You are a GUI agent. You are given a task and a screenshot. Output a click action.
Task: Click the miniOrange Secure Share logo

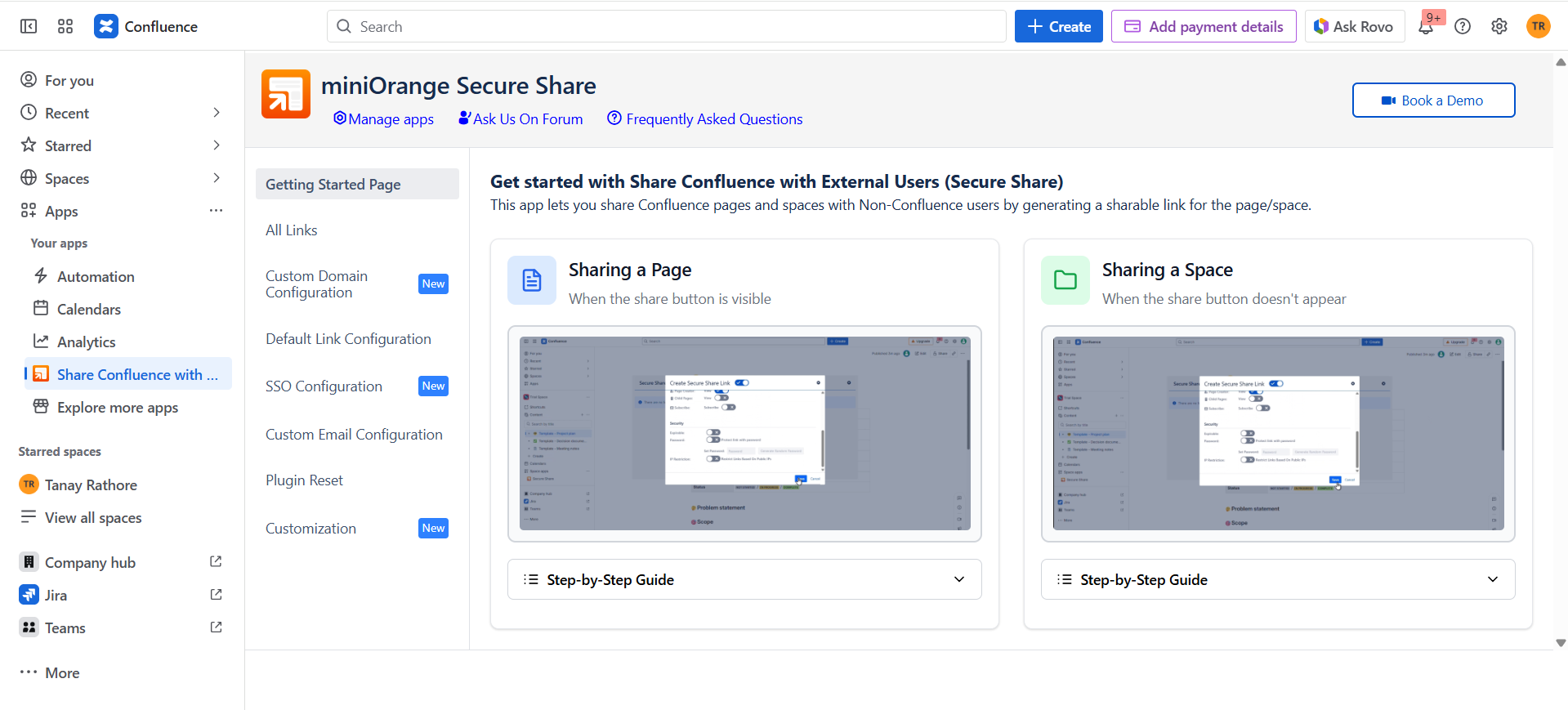click(x=286, y=94)
